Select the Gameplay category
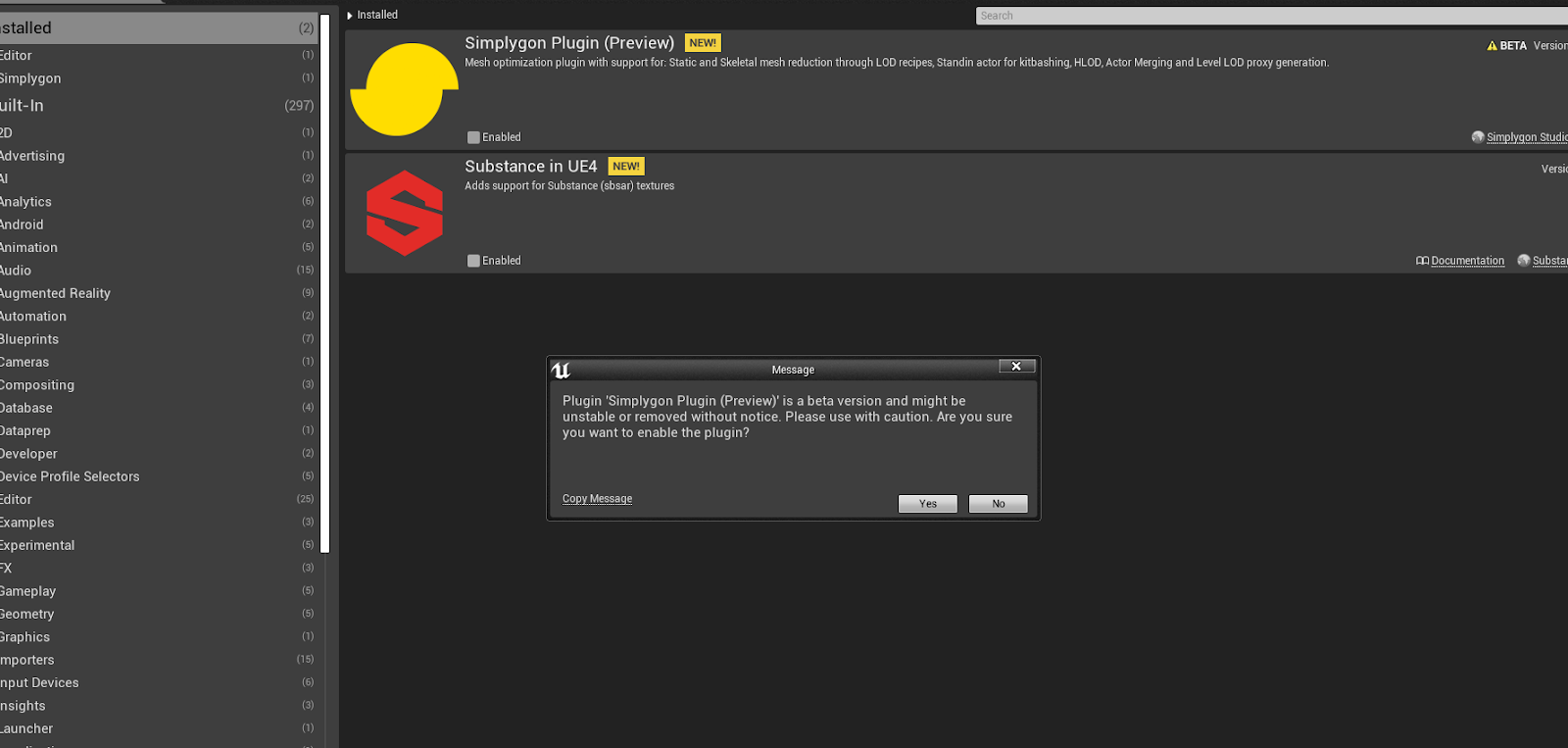This screenshot has width=1568, height=748. click(x=159, y=591)
